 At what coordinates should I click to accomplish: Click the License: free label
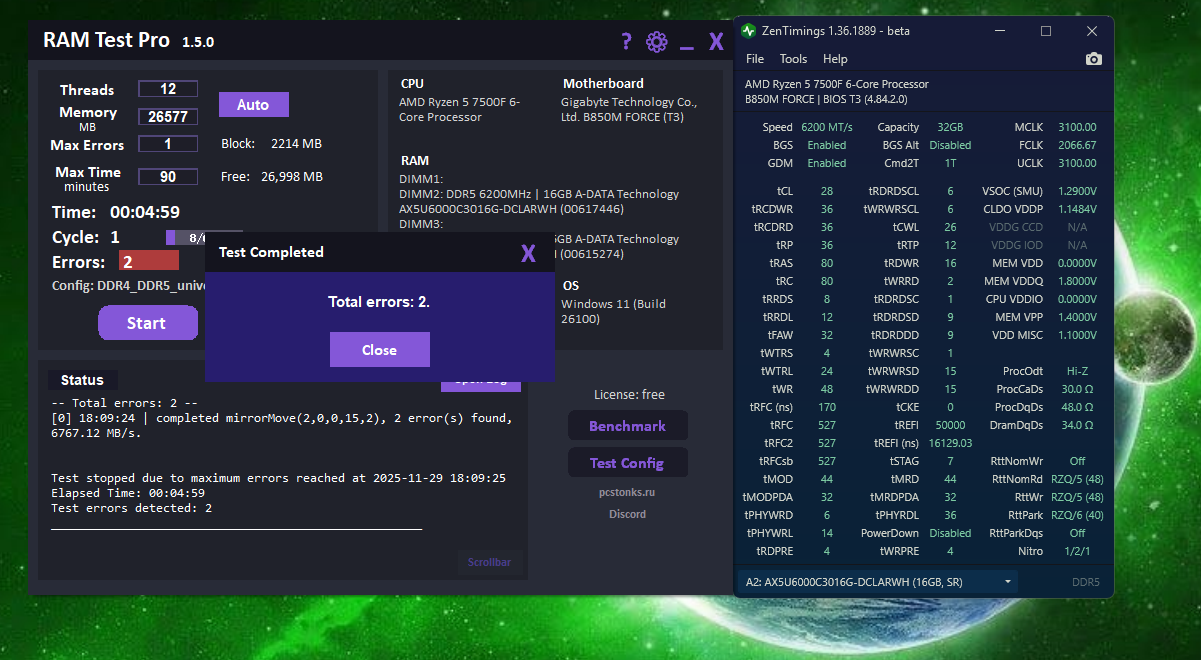(629, 395)
